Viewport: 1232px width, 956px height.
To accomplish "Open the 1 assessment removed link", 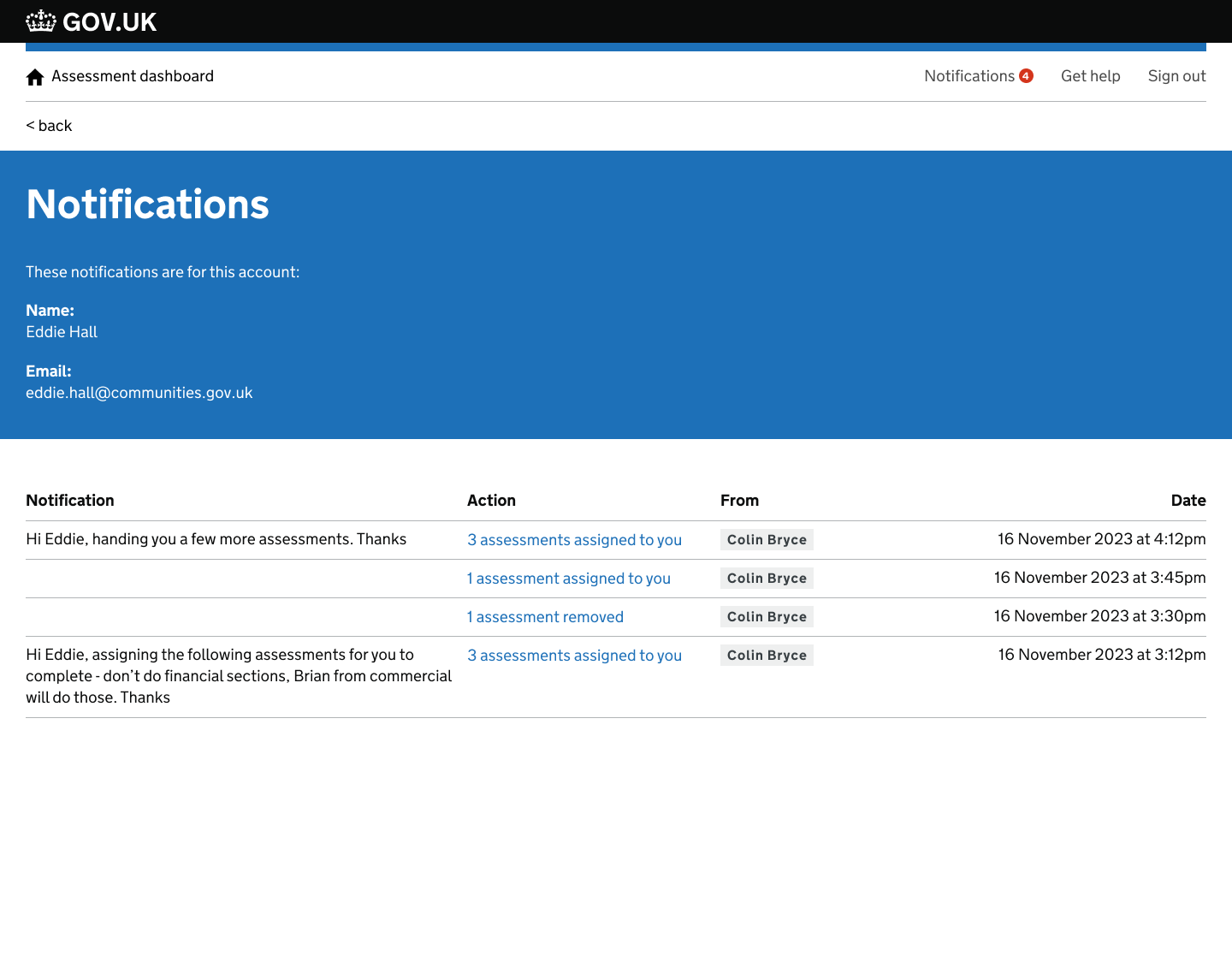I will click(545, 617).
